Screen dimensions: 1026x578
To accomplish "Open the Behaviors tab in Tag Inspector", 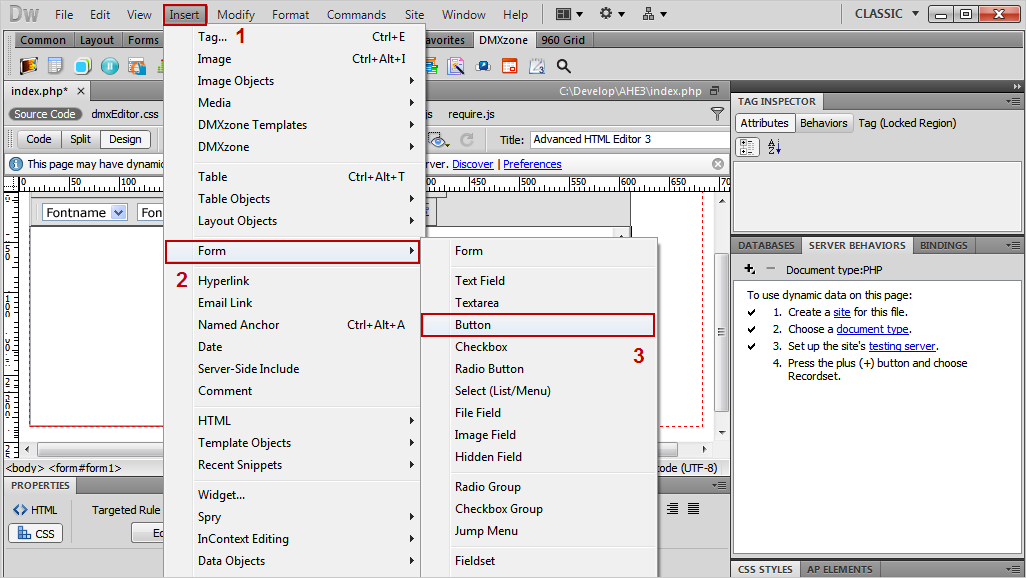I will click(823, 123).
